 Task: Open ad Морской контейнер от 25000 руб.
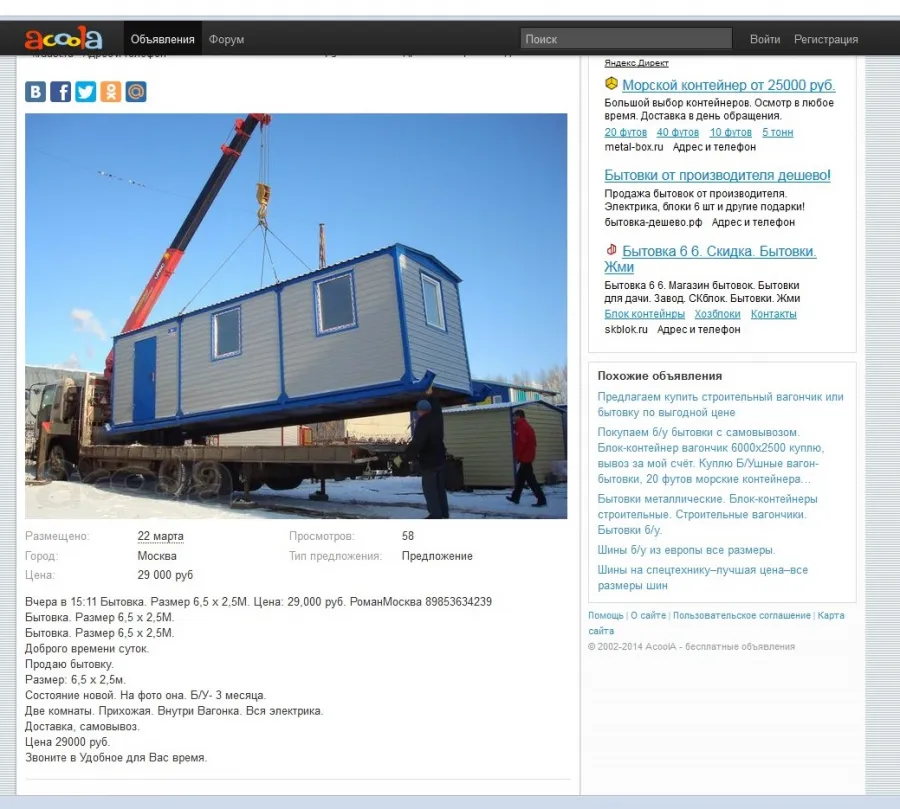click(x=728, y=85)
